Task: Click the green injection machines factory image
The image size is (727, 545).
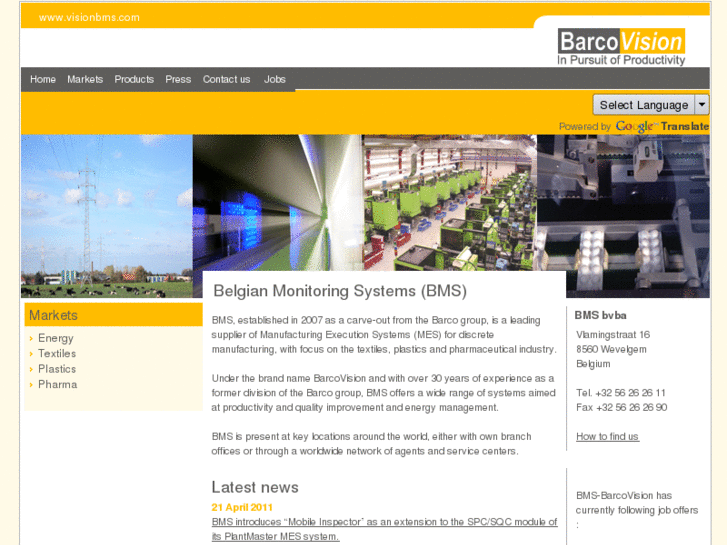Action: (449, 203)
